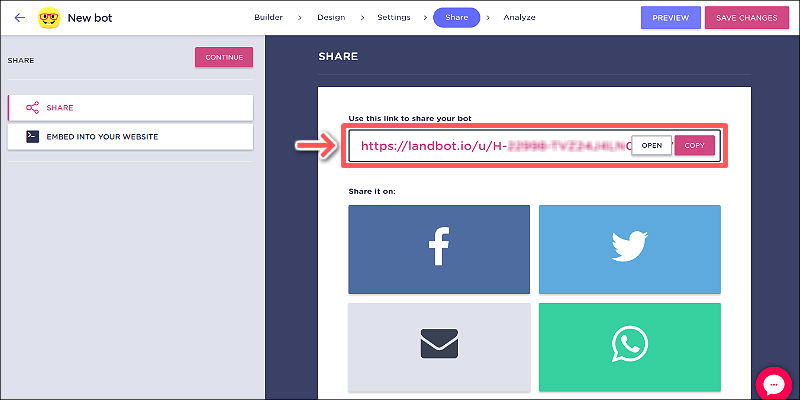Click the PREVIEW button
The image size is (800, 400).
coord(671,18)
